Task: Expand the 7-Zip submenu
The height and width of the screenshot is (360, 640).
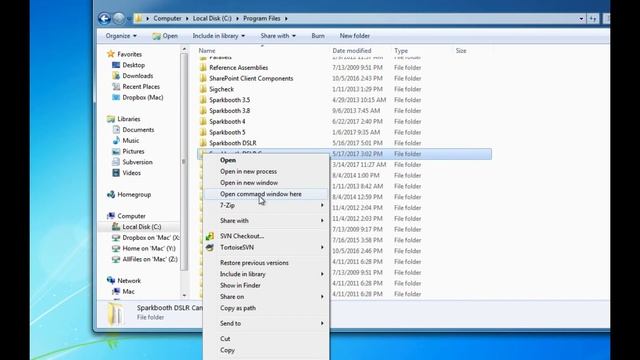Action: pyautogui.click(x=322, y=205)
